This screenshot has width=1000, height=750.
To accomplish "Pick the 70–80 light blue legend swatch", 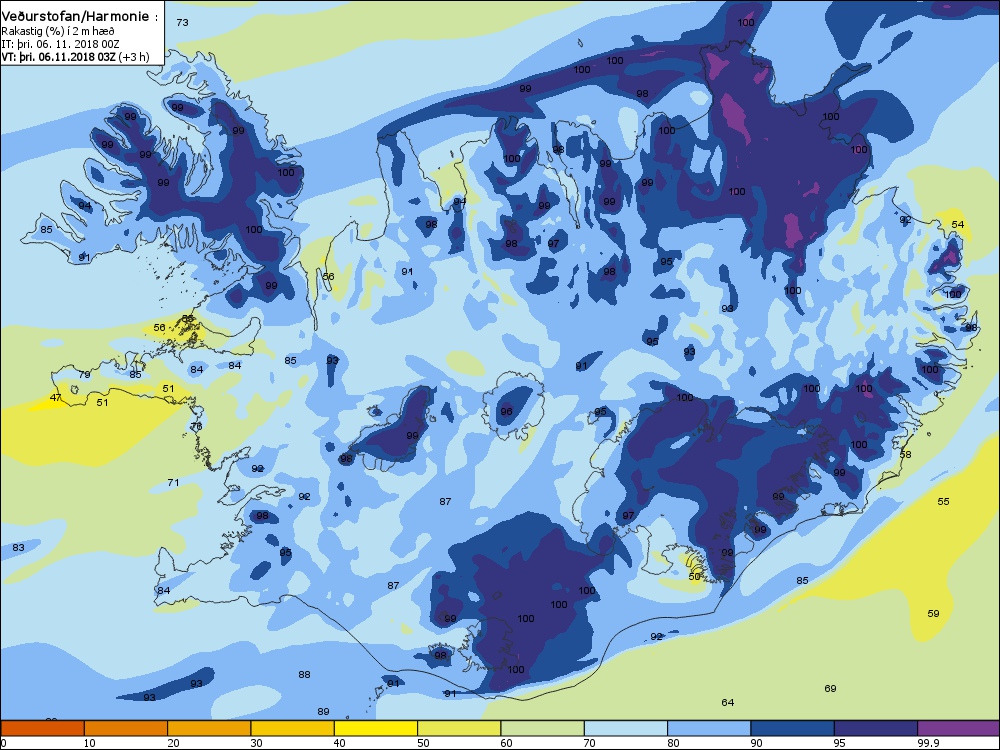I will (626, 728).
